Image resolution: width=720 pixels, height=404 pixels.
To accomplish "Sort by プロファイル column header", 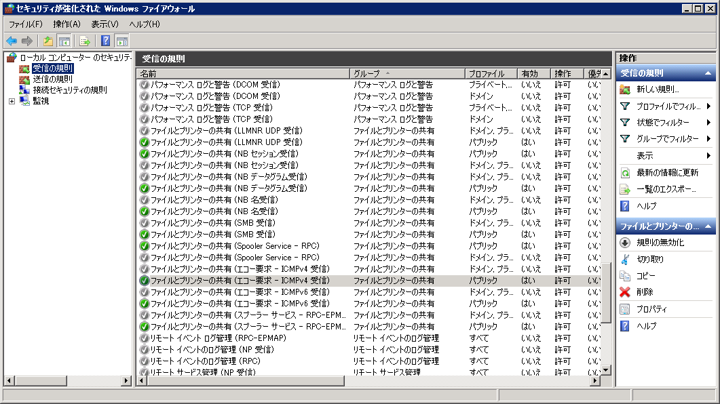I will click(x=491, y=73).
